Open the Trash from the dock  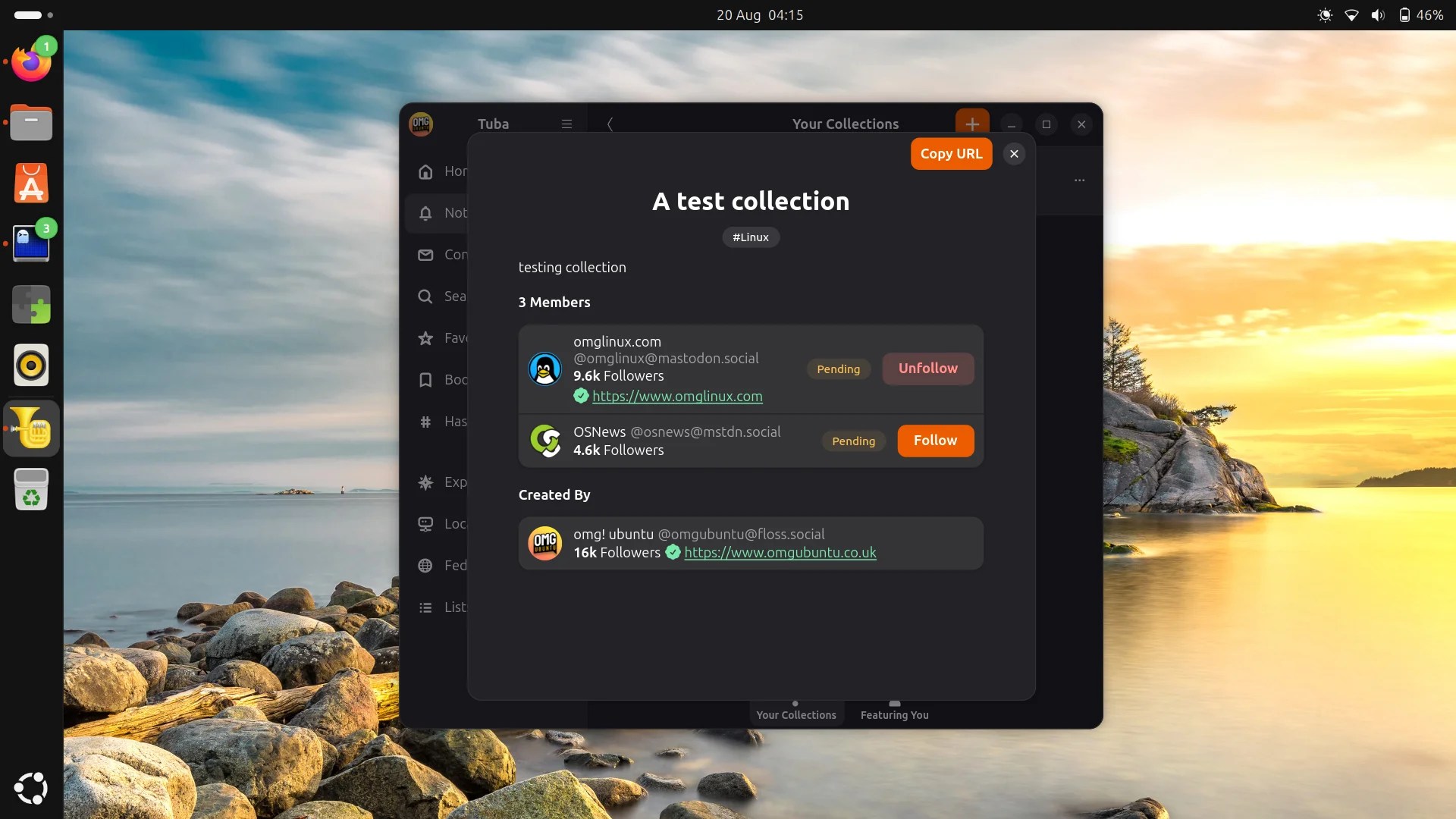pyautogui.click(x=31, y=489)
